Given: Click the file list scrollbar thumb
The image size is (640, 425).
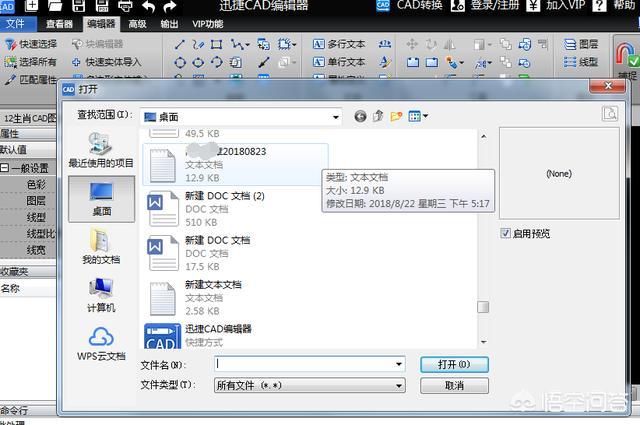Looking at the screenshot, I should click(x=483, y=307).
